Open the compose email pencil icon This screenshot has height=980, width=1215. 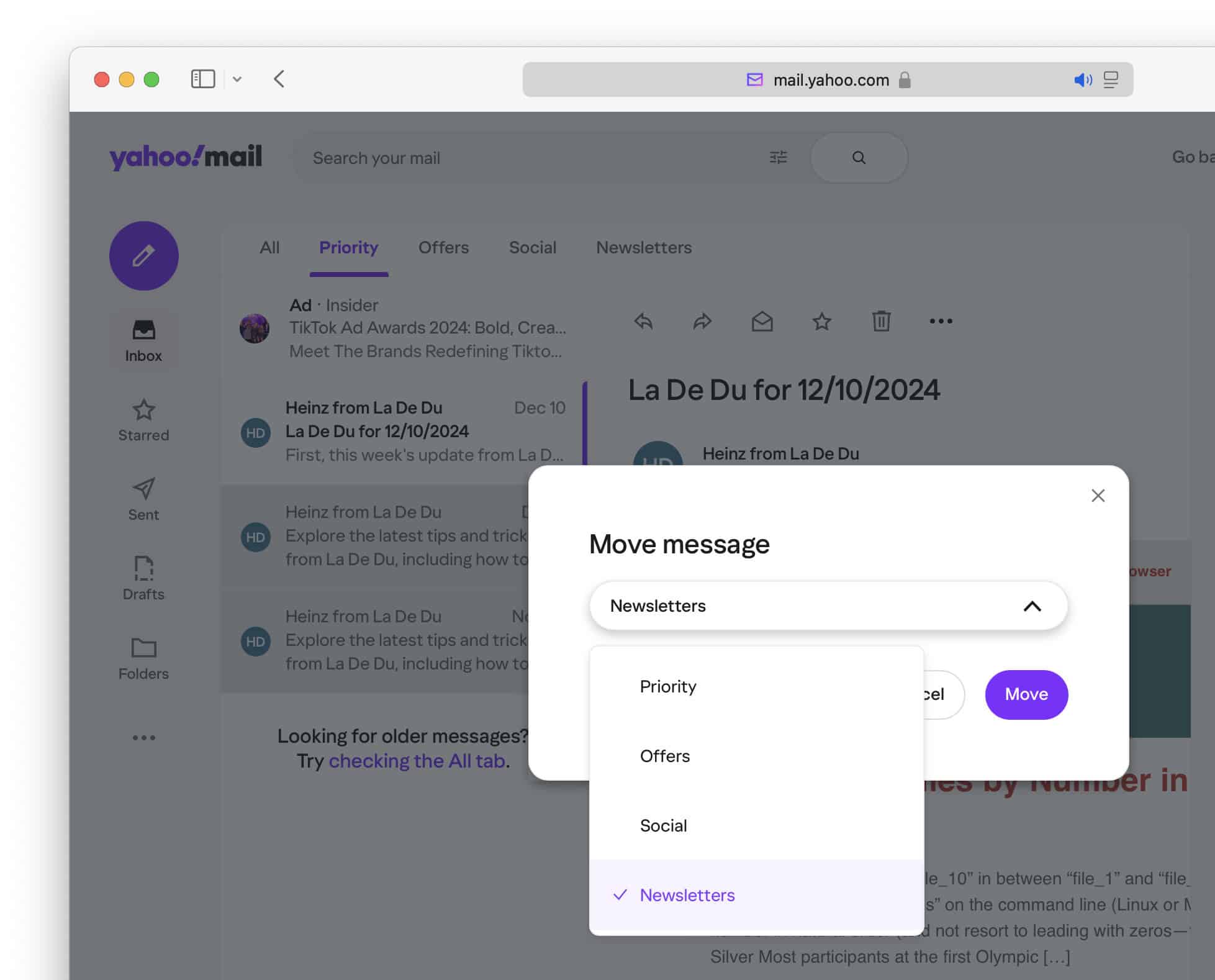point(143,255)
